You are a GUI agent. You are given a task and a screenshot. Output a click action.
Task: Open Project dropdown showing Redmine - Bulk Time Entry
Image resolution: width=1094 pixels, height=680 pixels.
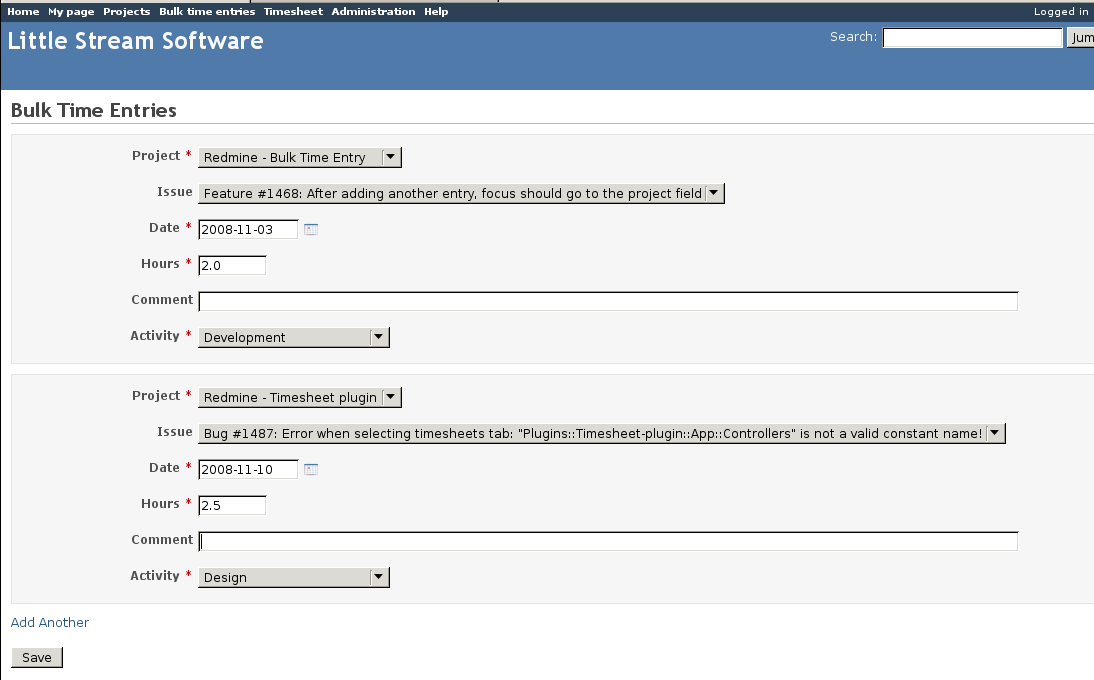tap(300, 158)
